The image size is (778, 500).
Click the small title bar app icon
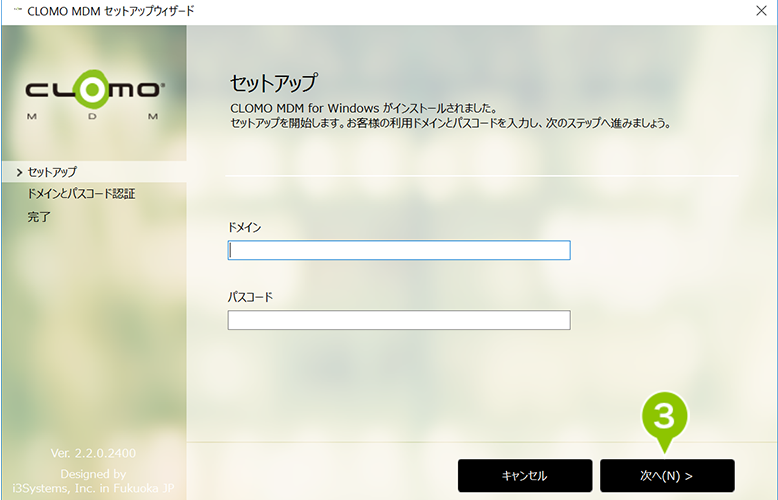tap(17, 9)
